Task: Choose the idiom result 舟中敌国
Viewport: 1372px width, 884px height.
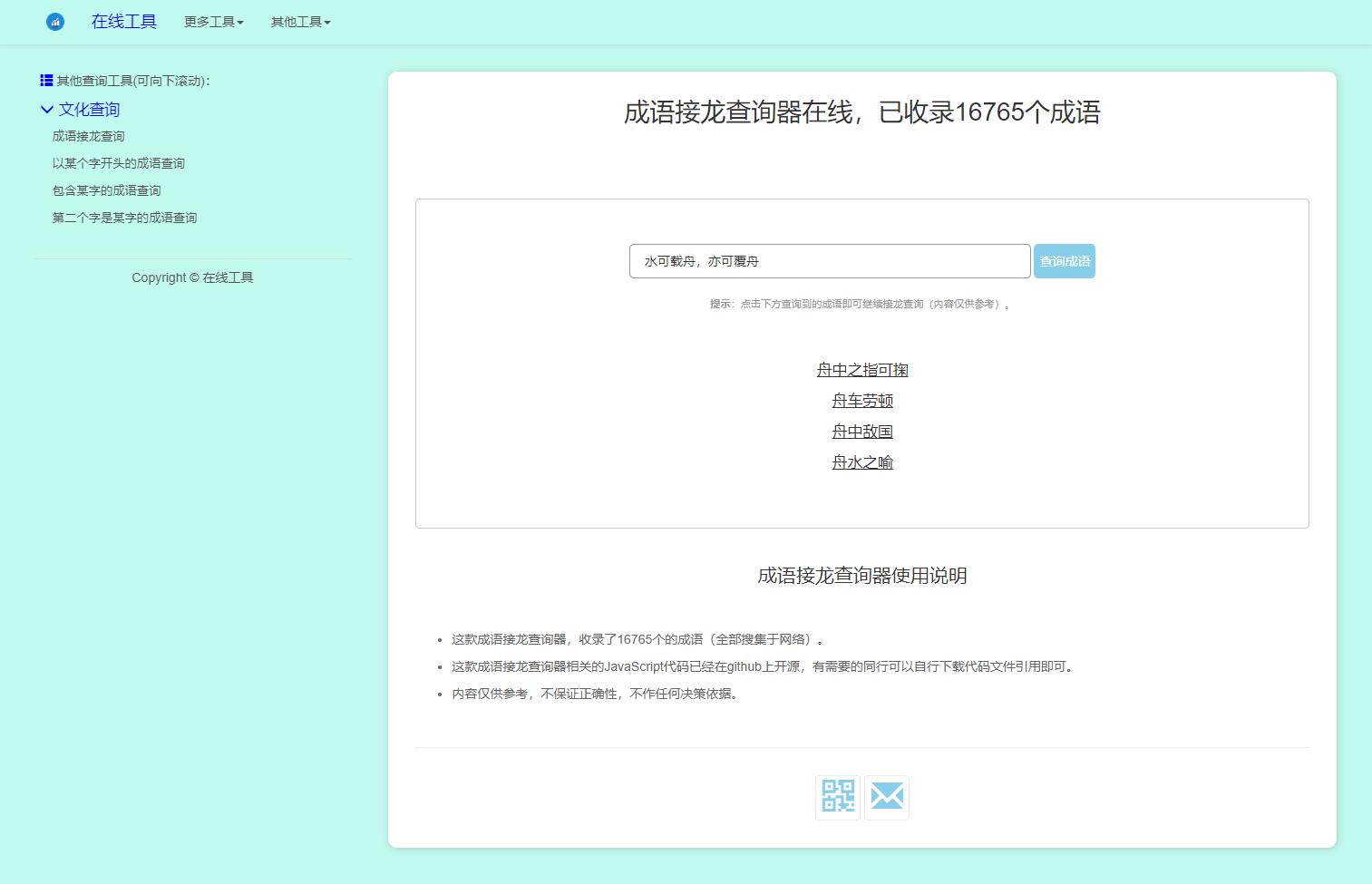Action: [x=861, y=432]
